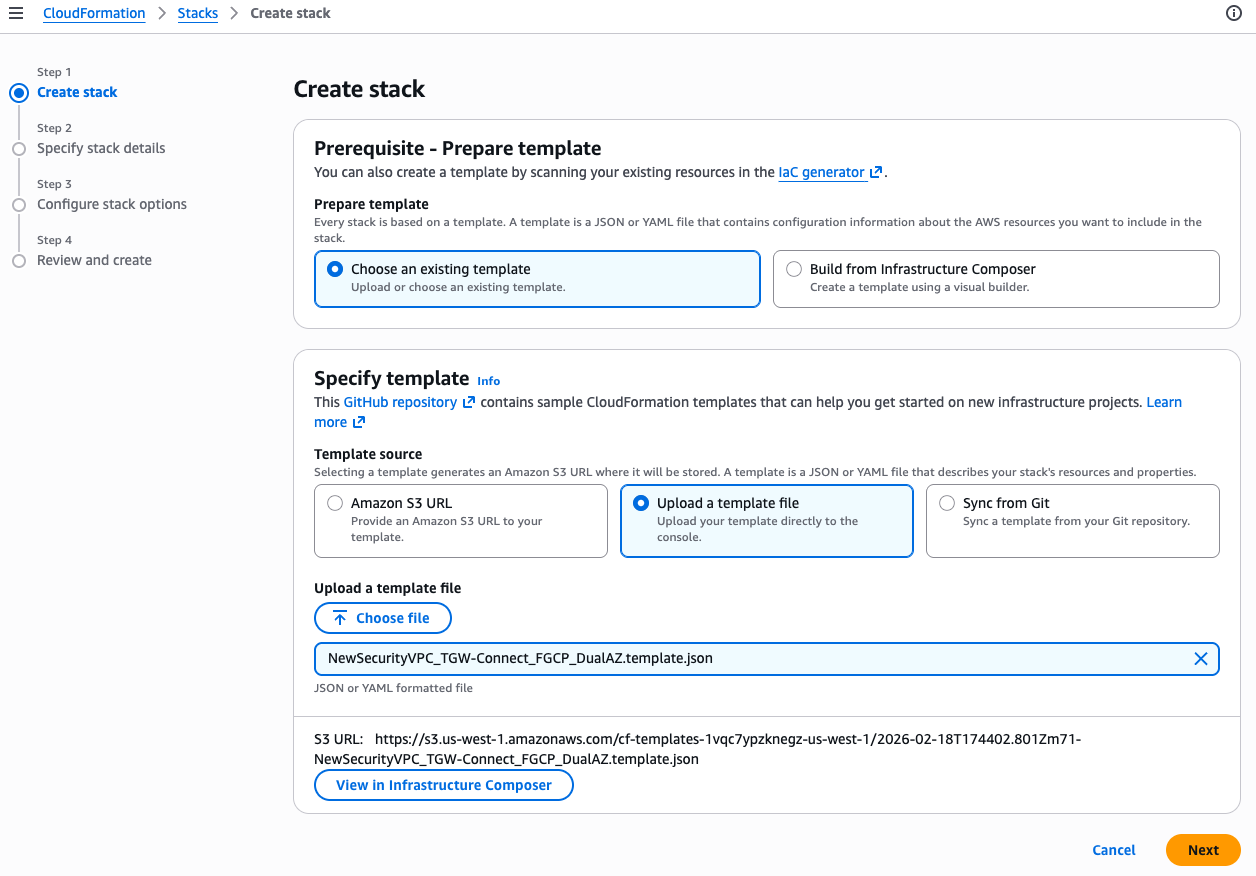
Task: Click the info circle icon at top right
Action: pyautogui.click(x=1233, y=13)
